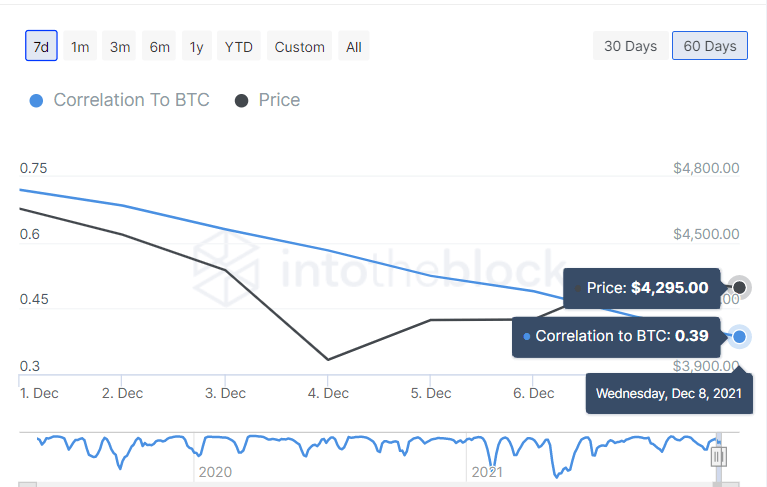Image resolution: width=767 pixels, height=487 pixels.
Task: Click the blue Correlation legend dot
Action: tap(37, 101)
